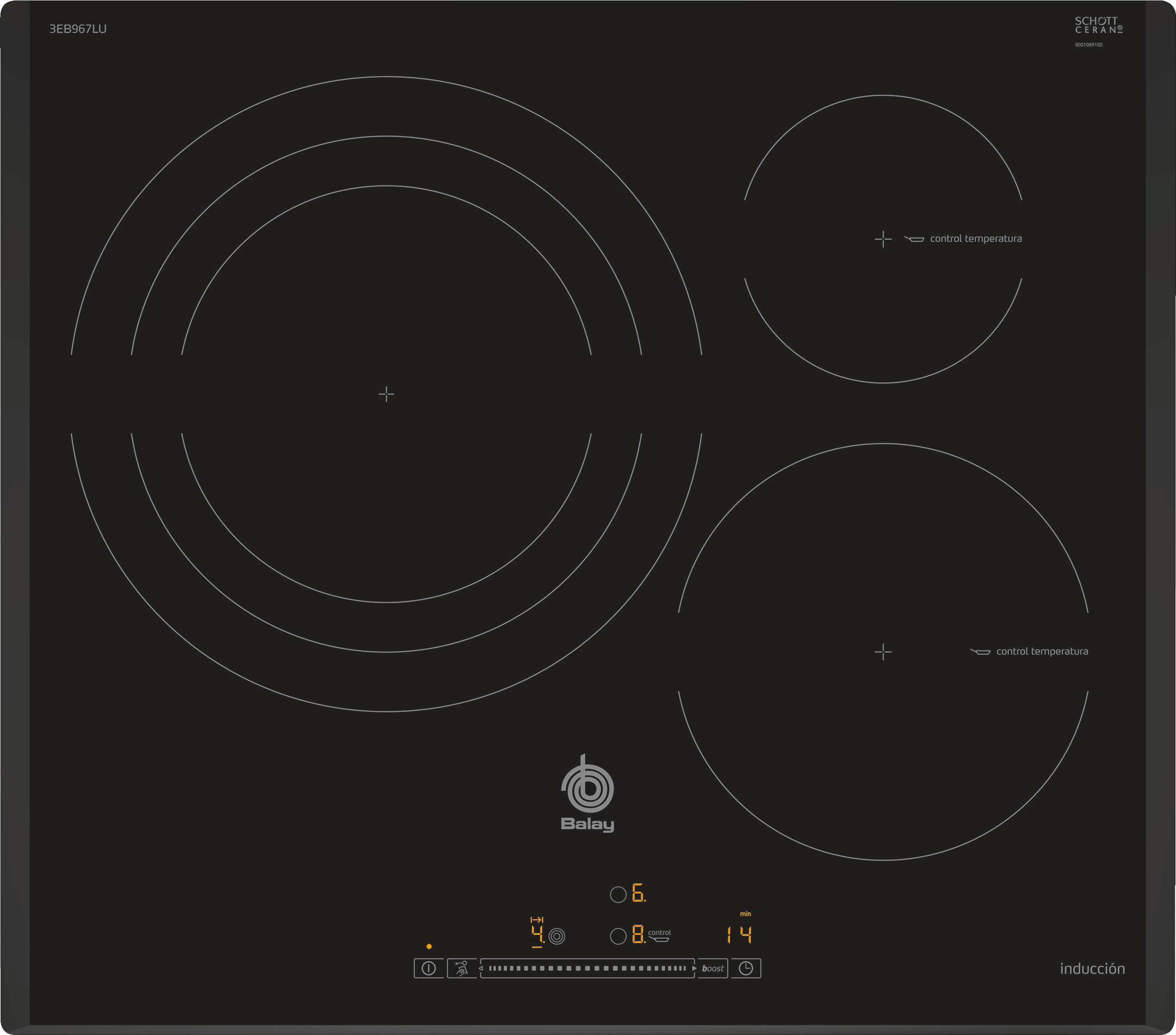The height and width of the screenshot is (1035, 1176).
Task: Tap the orange 4. power level display
Action: coord(537,934)
